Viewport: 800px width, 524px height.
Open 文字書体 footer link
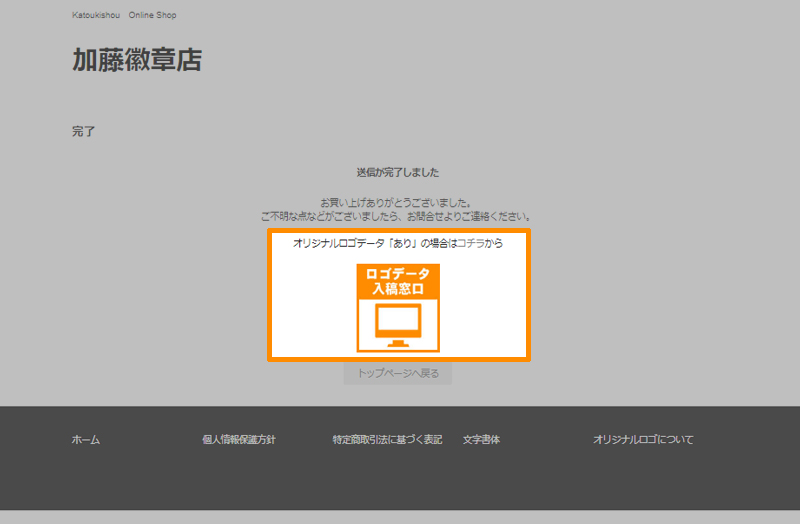(481, 439)
